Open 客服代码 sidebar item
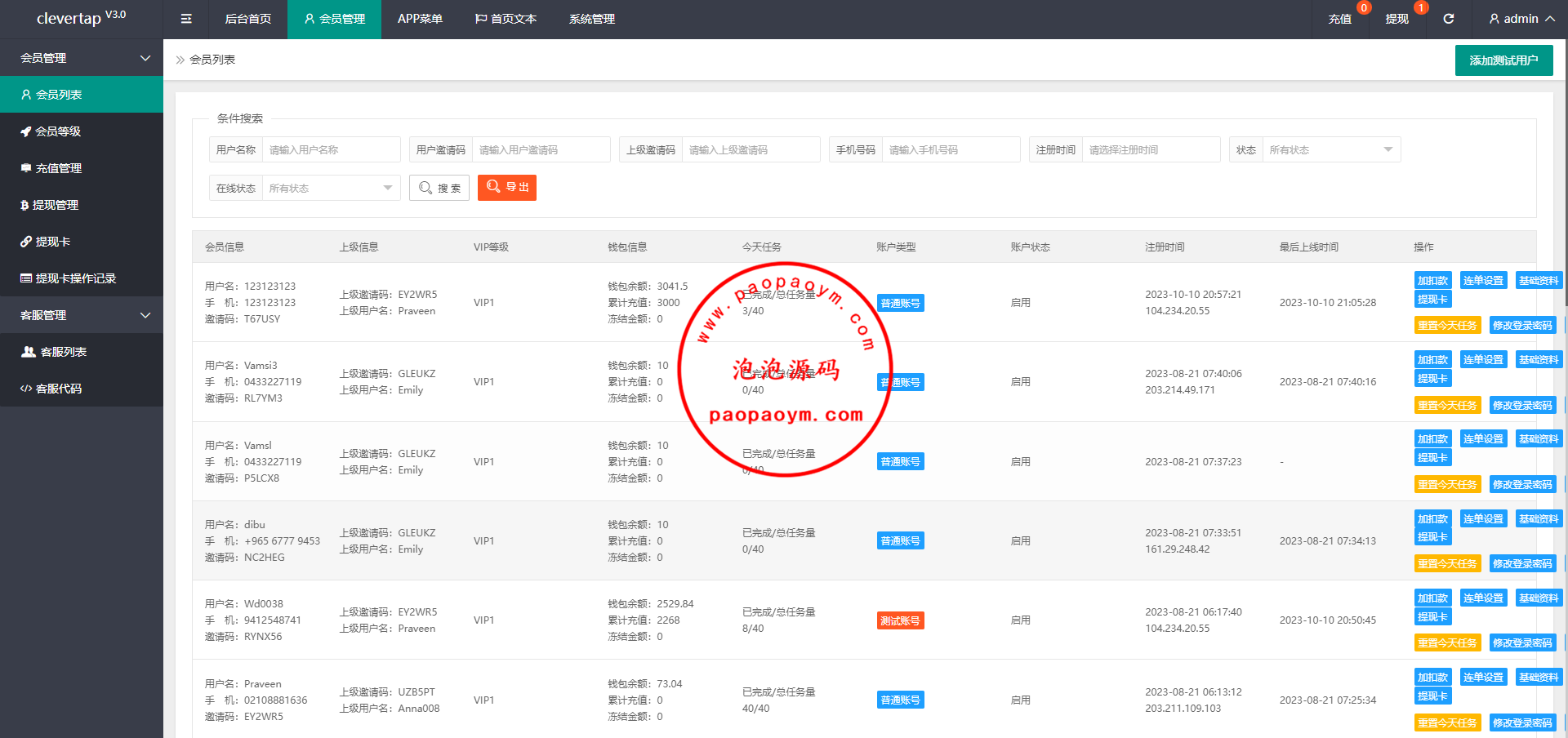The image size is (1568, 738). click(x=58, y=389)
